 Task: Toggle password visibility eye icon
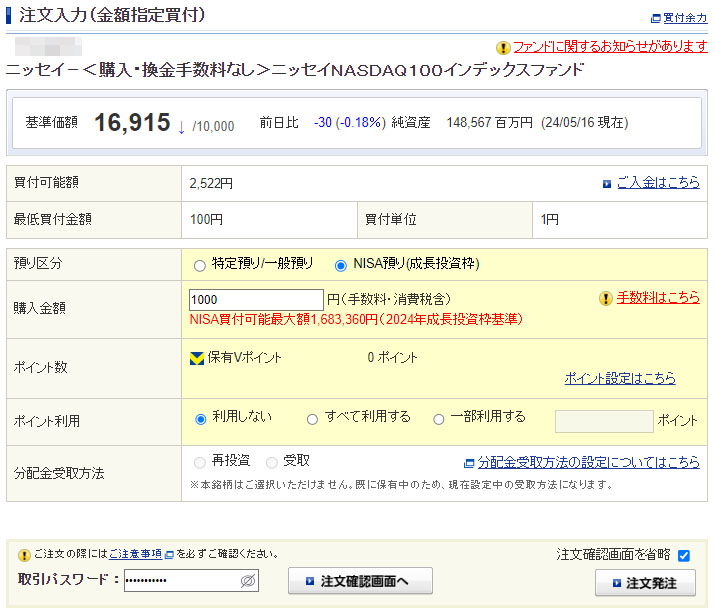tap(249, 580)
